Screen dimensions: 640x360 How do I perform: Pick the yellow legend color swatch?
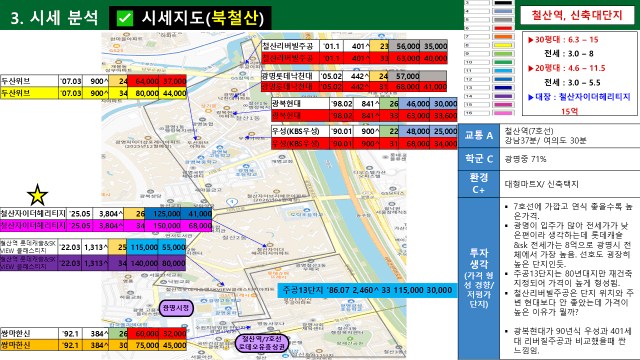coord(503,45)
